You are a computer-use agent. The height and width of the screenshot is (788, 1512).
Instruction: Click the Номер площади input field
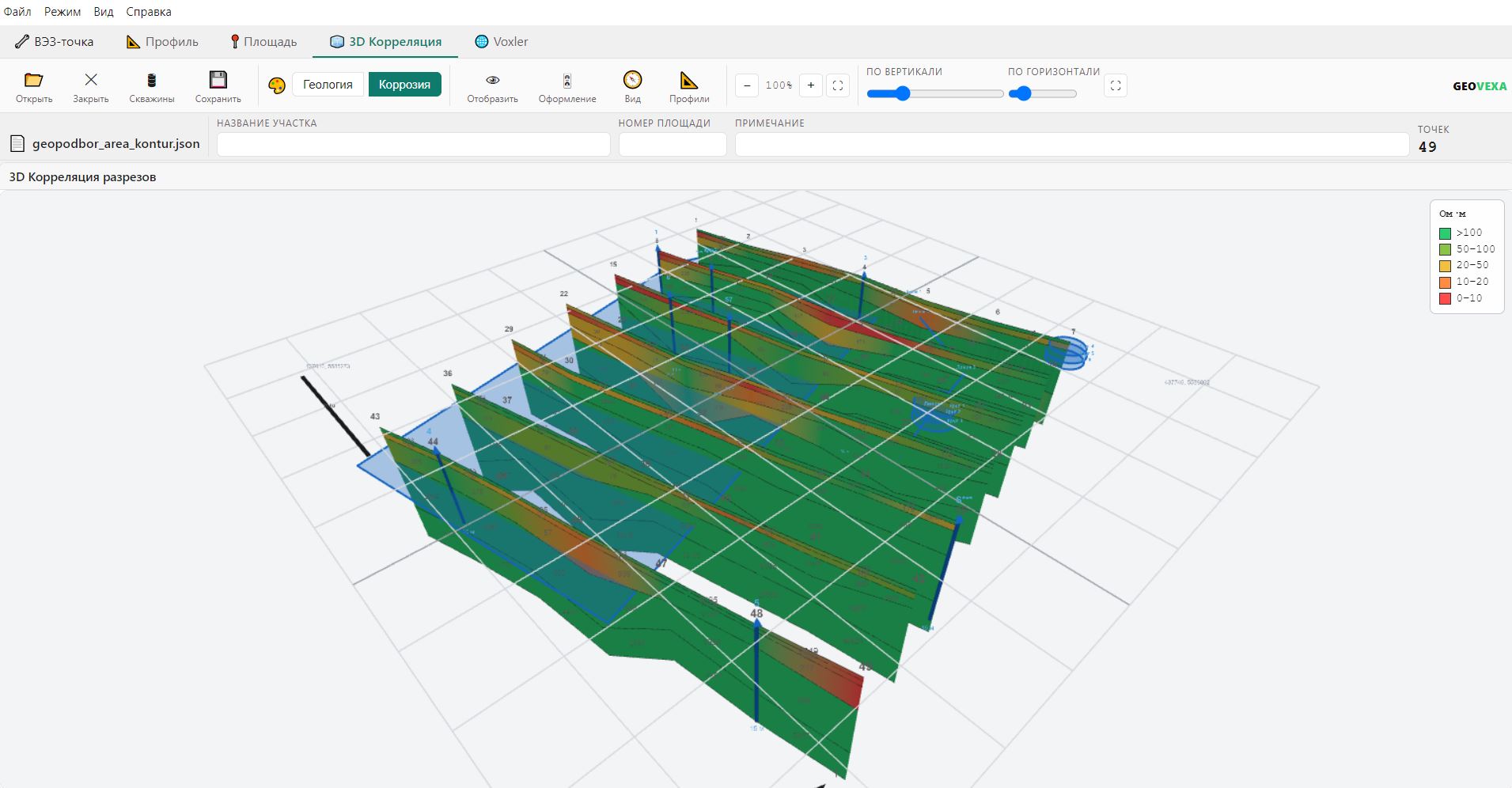(x=673, y=144)
